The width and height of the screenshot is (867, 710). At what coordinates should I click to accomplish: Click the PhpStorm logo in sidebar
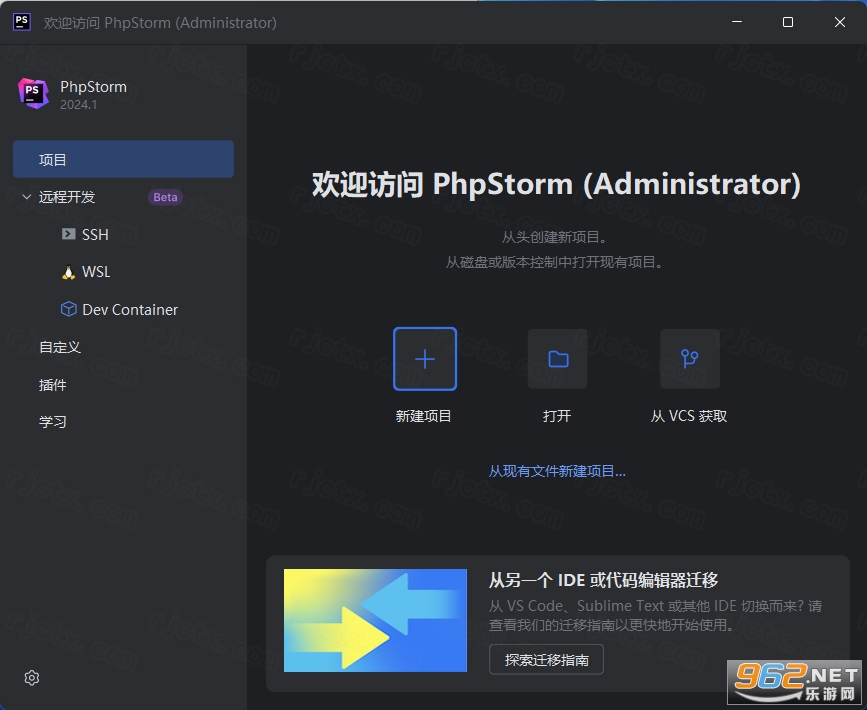point(33,93)
